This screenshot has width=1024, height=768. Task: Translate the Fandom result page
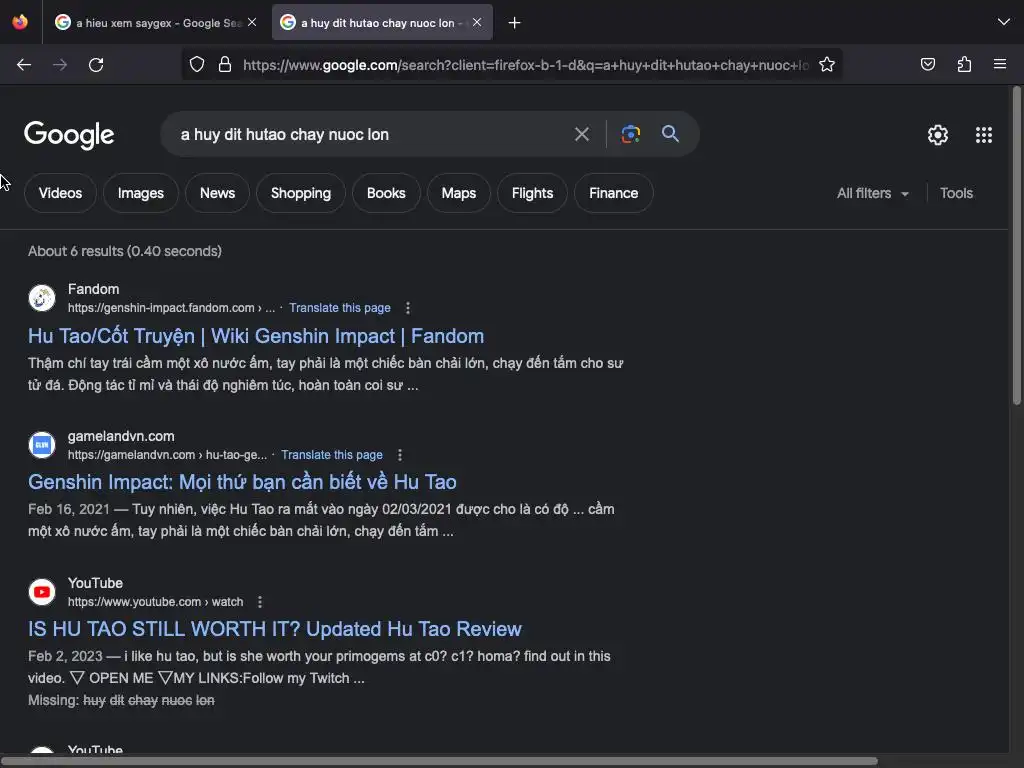pyautogui.click(x=340, y=308)
